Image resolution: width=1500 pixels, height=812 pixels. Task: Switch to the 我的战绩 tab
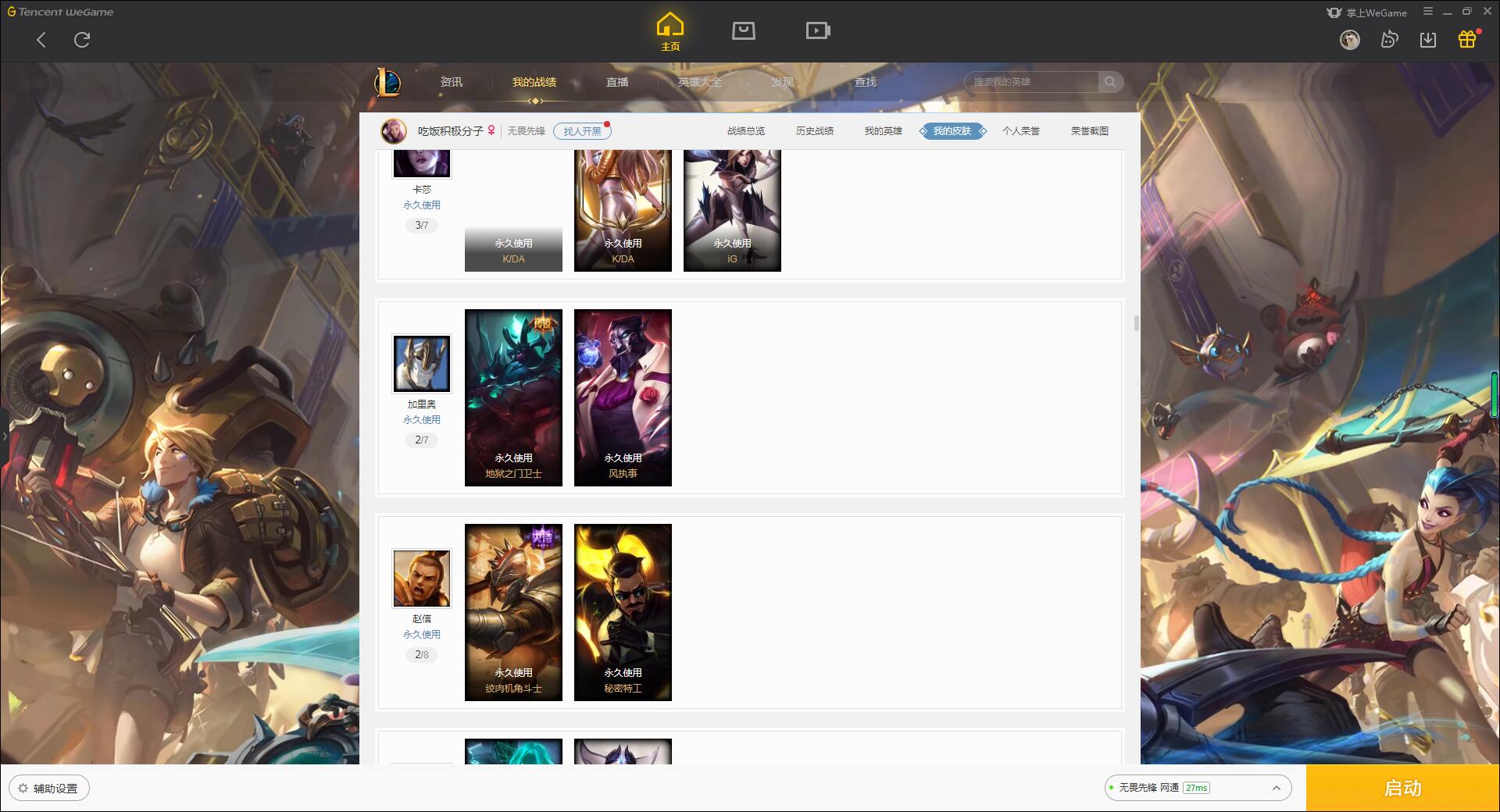(534, 82)
